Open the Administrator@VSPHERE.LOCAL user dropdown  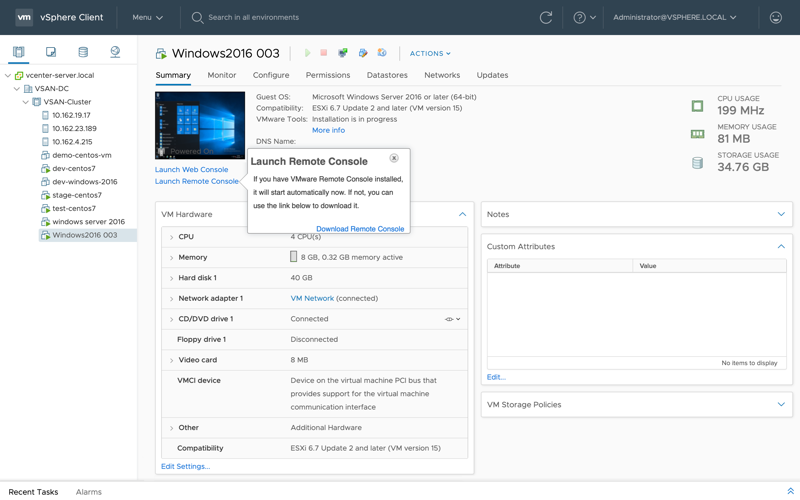pyautogui.click(x=675, y=17)
